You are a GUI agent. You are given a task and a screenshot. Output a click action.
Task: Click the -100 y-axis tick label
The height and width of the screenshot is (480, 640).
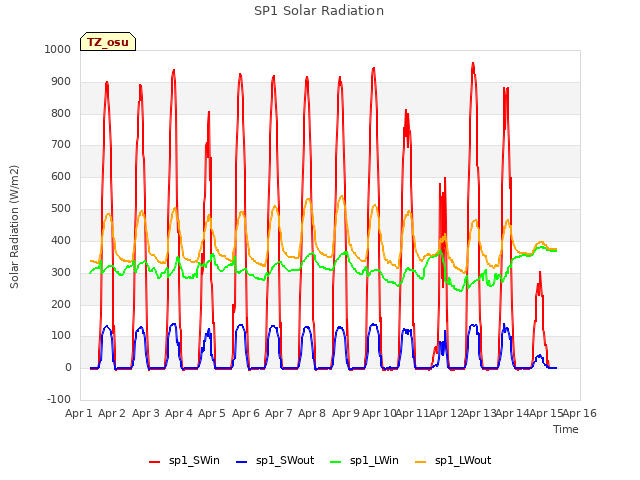coord(59,399)
